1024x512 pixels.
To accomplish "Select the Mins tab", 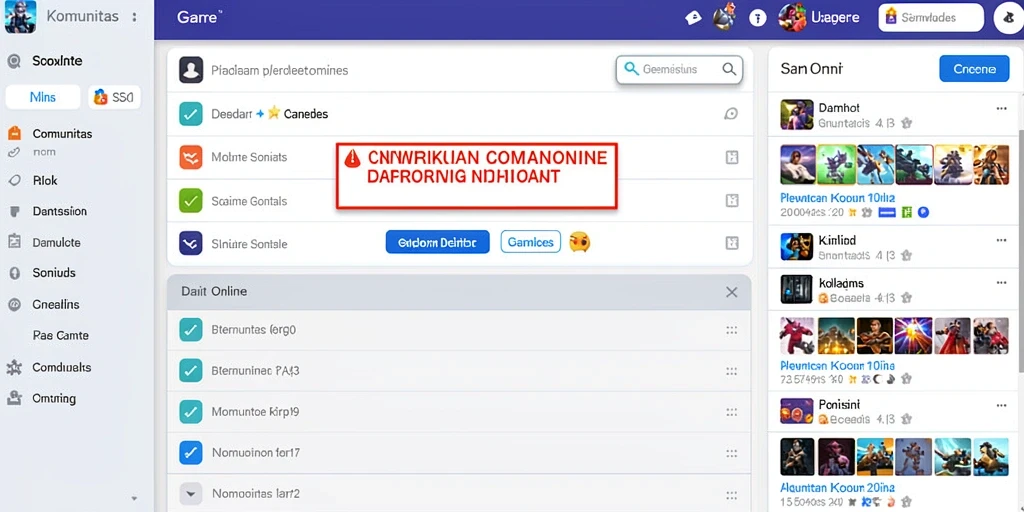I will click(43, 97).
